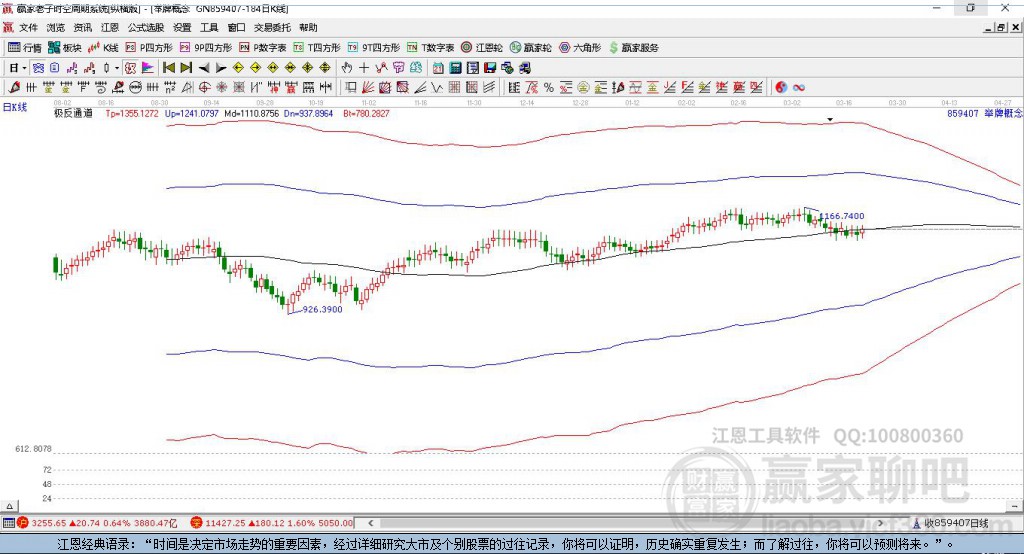Expand the candlestick style dropdown arrow
The image size is (1024, 554).
tap(117, 68)
